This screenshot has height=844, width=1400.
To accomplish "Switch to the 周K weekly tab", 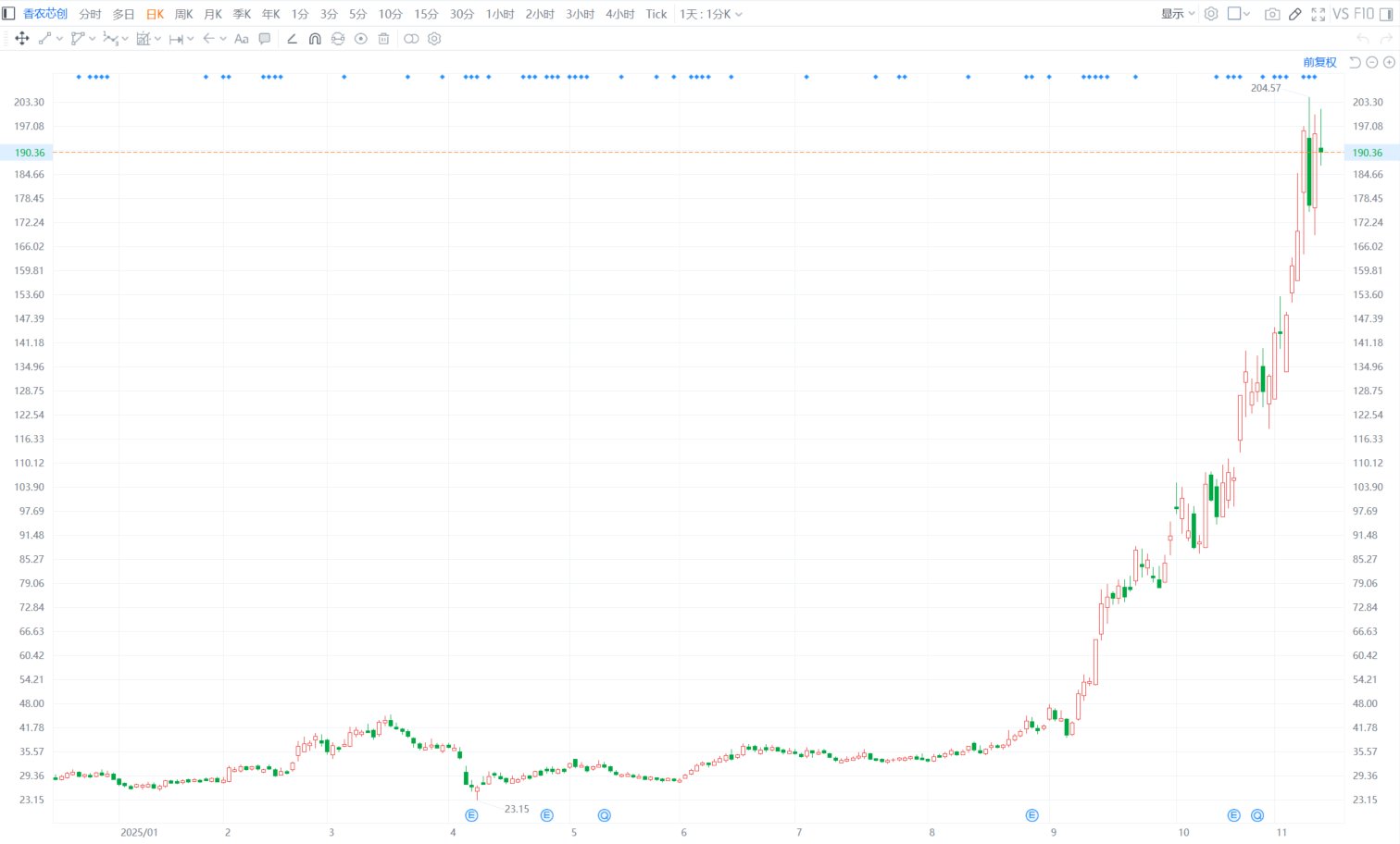I will click(x=183, y=14).
